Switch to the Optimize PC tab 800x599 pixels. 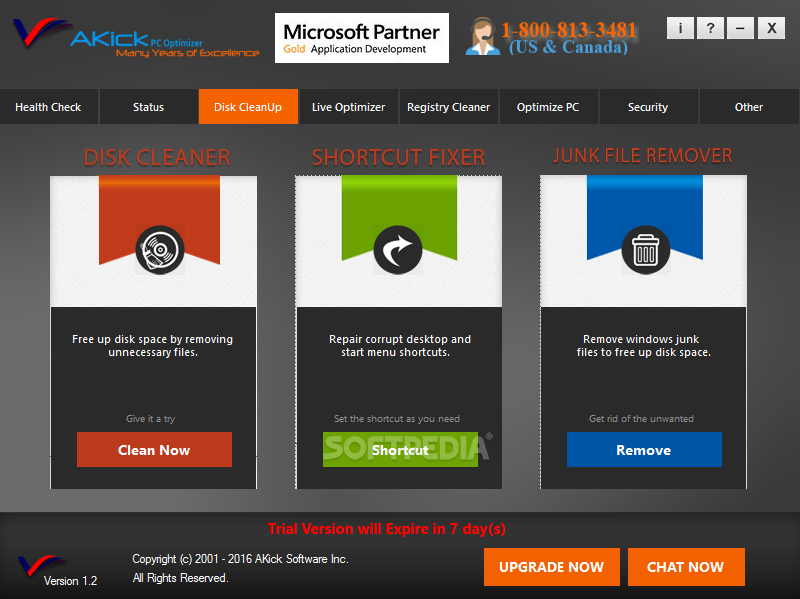click(x=548, y=107)
